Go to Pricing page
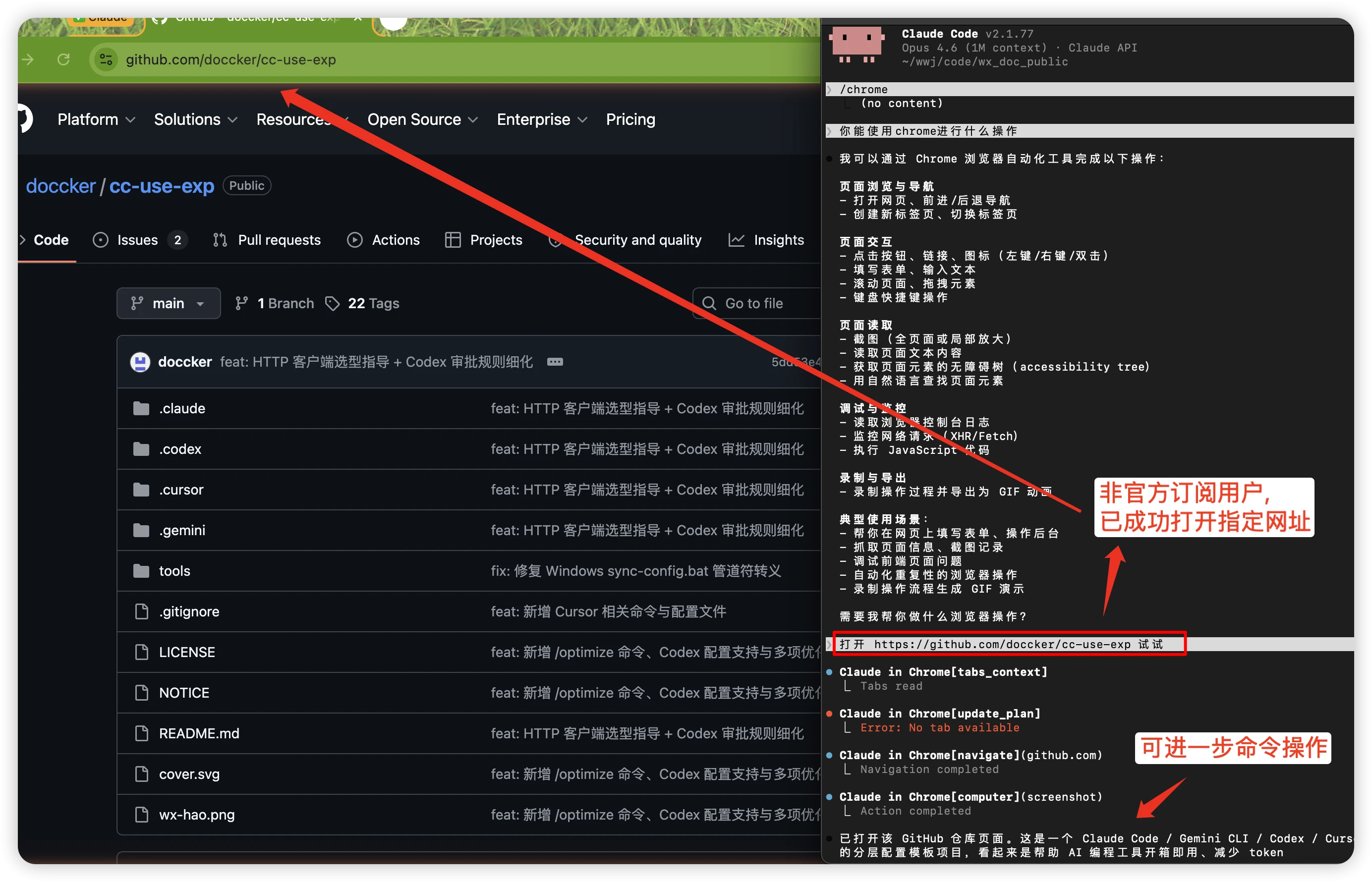This screenshot has width=1372, height=882. tap(630, 119)
